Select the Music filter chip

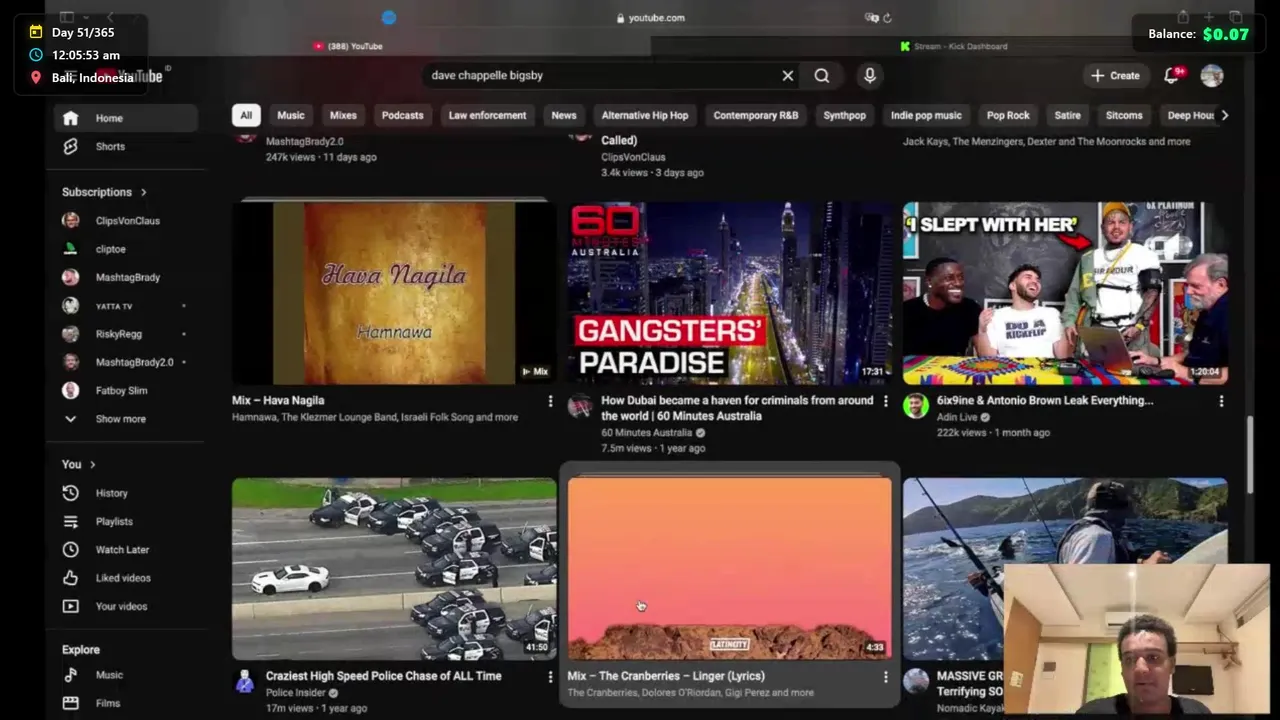click(x=291, y=115)
